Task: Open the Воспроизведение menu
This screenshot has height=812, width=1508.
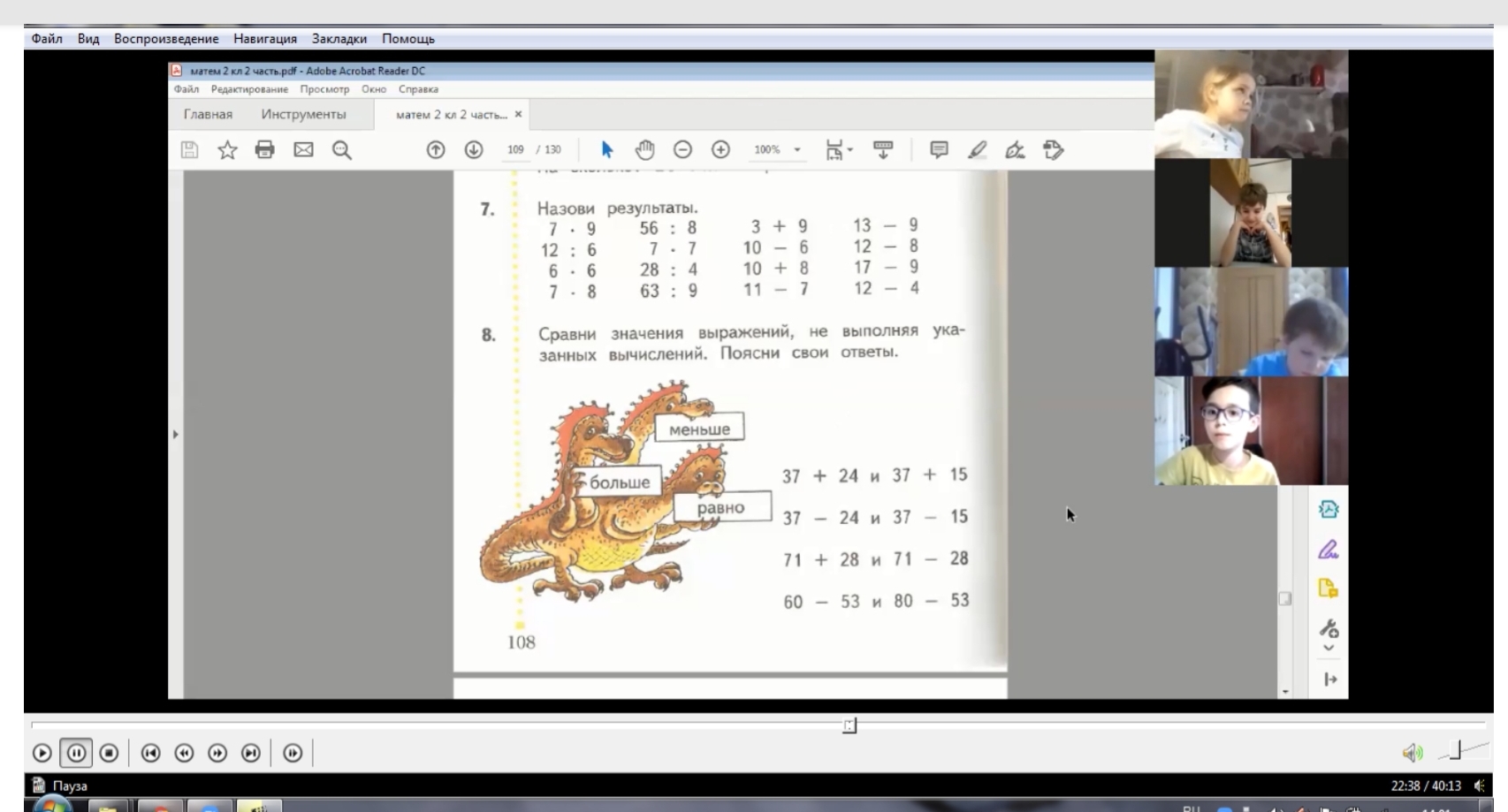Action: click(166, 39)
